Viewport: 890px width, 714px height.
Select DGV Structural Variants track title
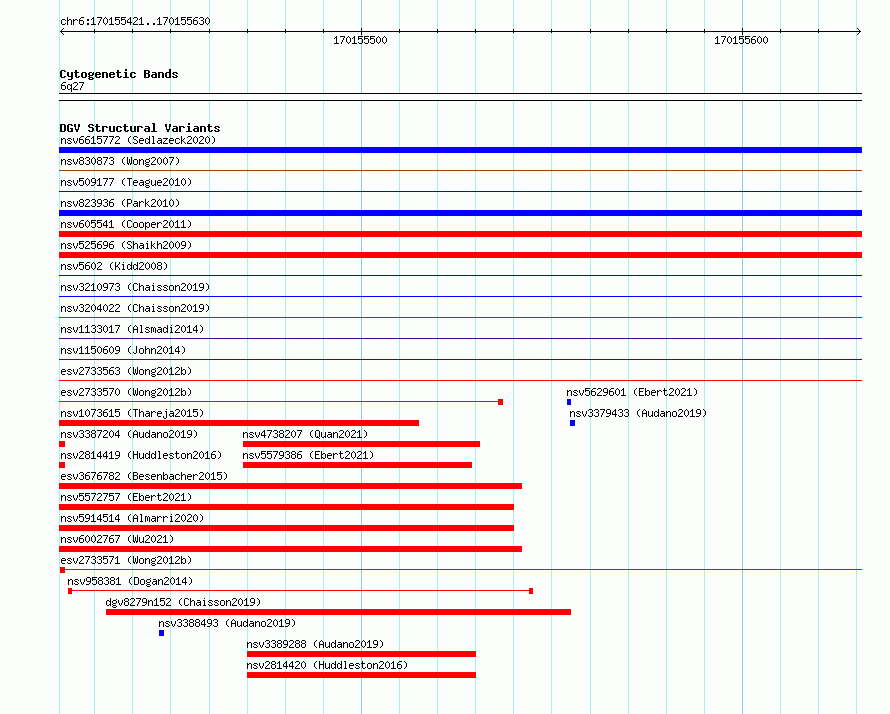pos(140,128)
